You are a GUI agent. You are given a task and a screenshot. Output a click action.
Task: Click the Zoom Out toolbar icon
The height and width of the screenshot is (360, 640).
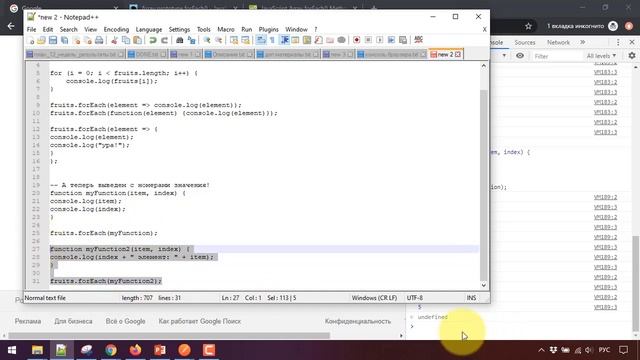point(218,40)
